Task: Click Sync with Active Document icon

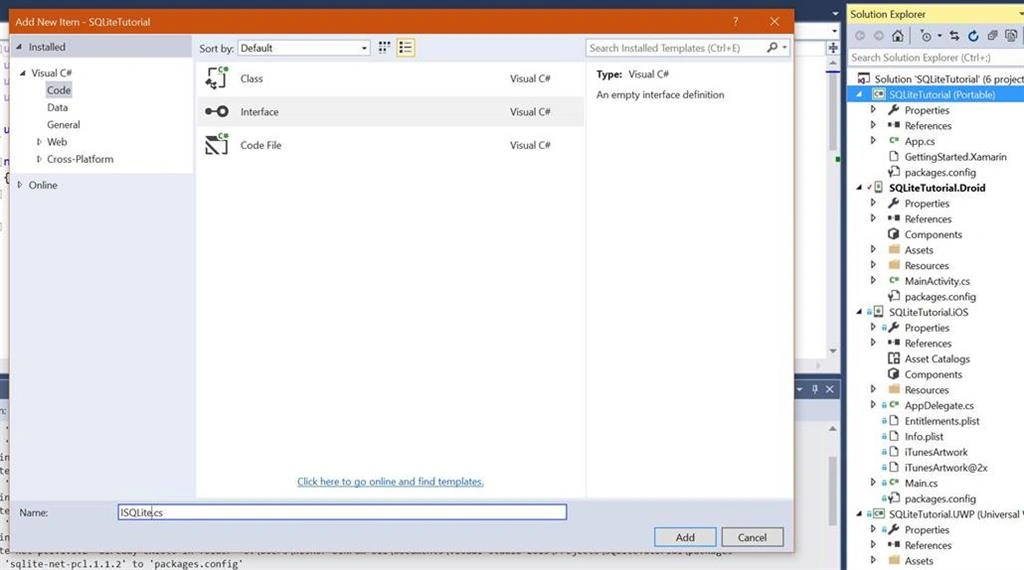Action: 954,36
